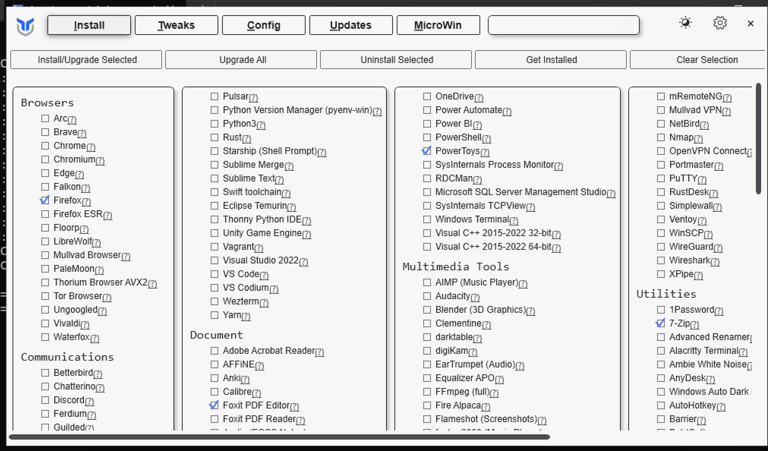Switch to the Tweaks tab

point(176,25)
